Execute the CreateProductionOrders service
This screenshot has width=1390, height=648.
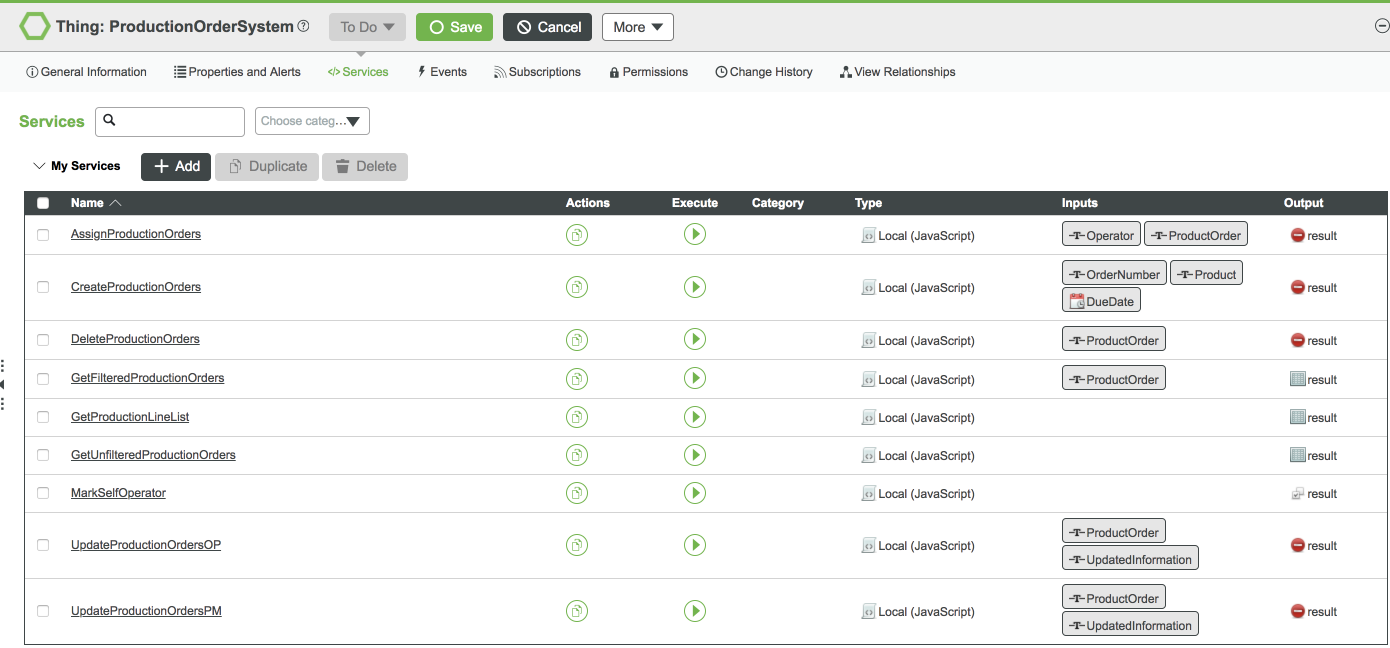[x=694, y=287]
